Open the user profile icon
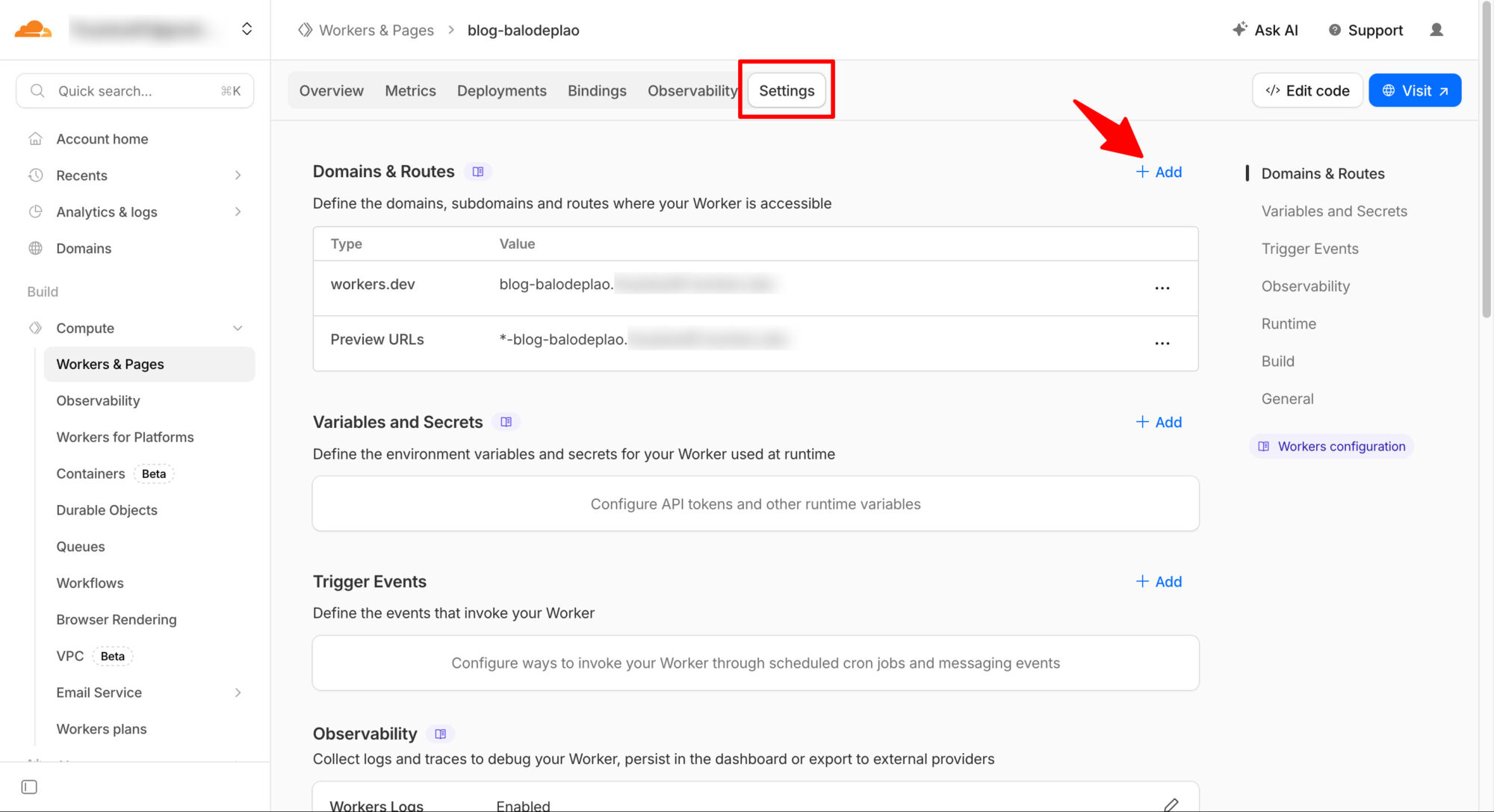Image resolution: width=1494 pixels, height=812 pixels. tap(1436, 30)
